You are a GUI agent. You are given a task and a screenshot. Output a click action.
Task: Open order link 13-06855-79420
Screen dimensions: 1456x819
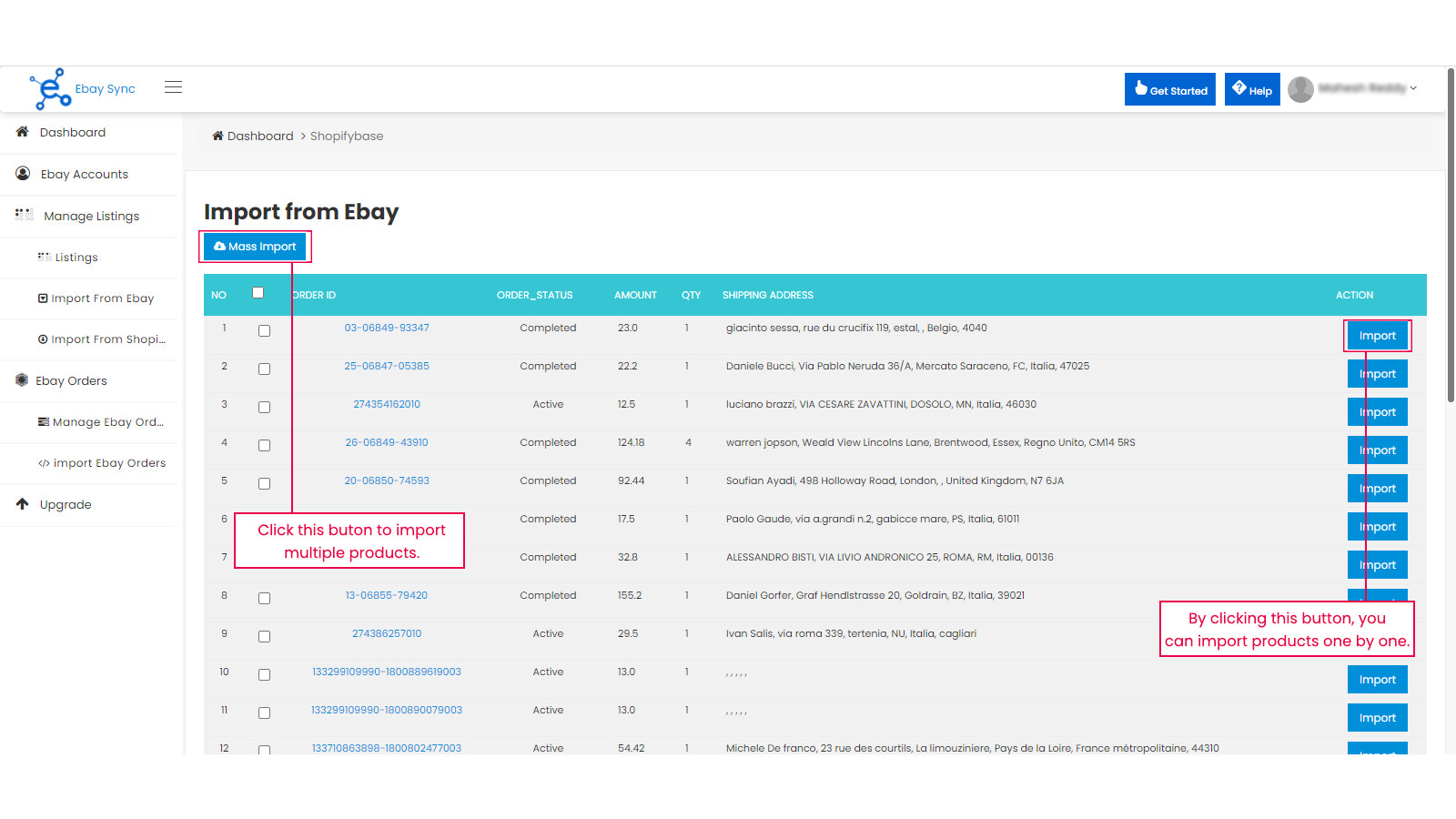387,595
